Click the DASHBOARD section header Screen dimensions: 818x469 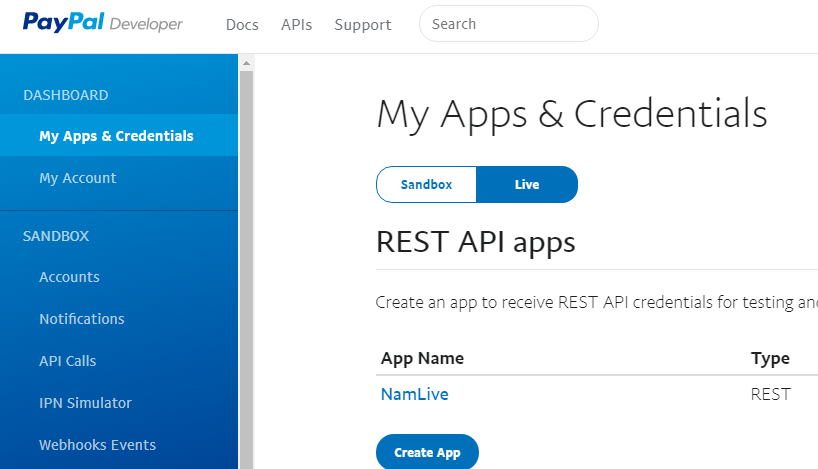point(66,95)
